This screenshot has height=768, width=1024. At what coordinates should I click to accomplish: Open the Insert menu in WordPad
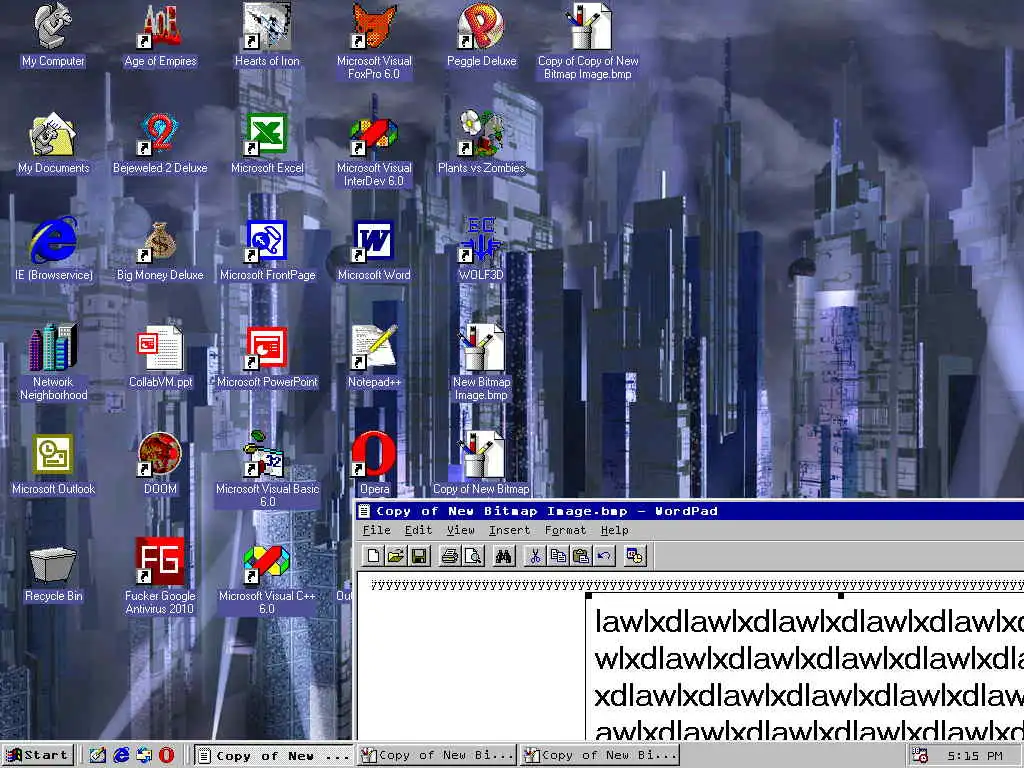click(x=509, y=530)
